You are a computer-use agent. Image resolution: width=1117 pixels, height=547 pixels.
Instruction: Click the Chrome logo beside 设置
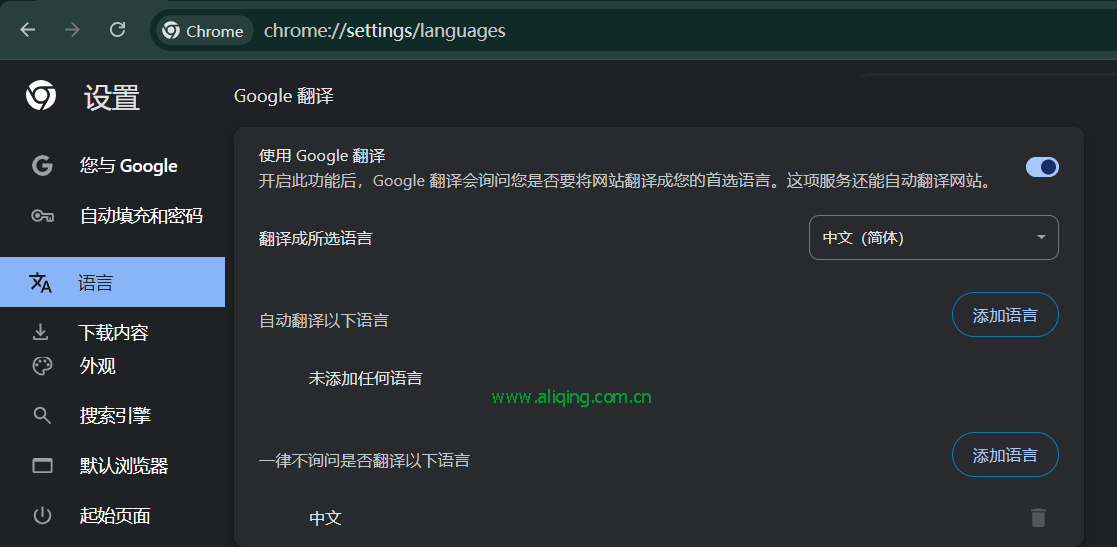(41, 95)
